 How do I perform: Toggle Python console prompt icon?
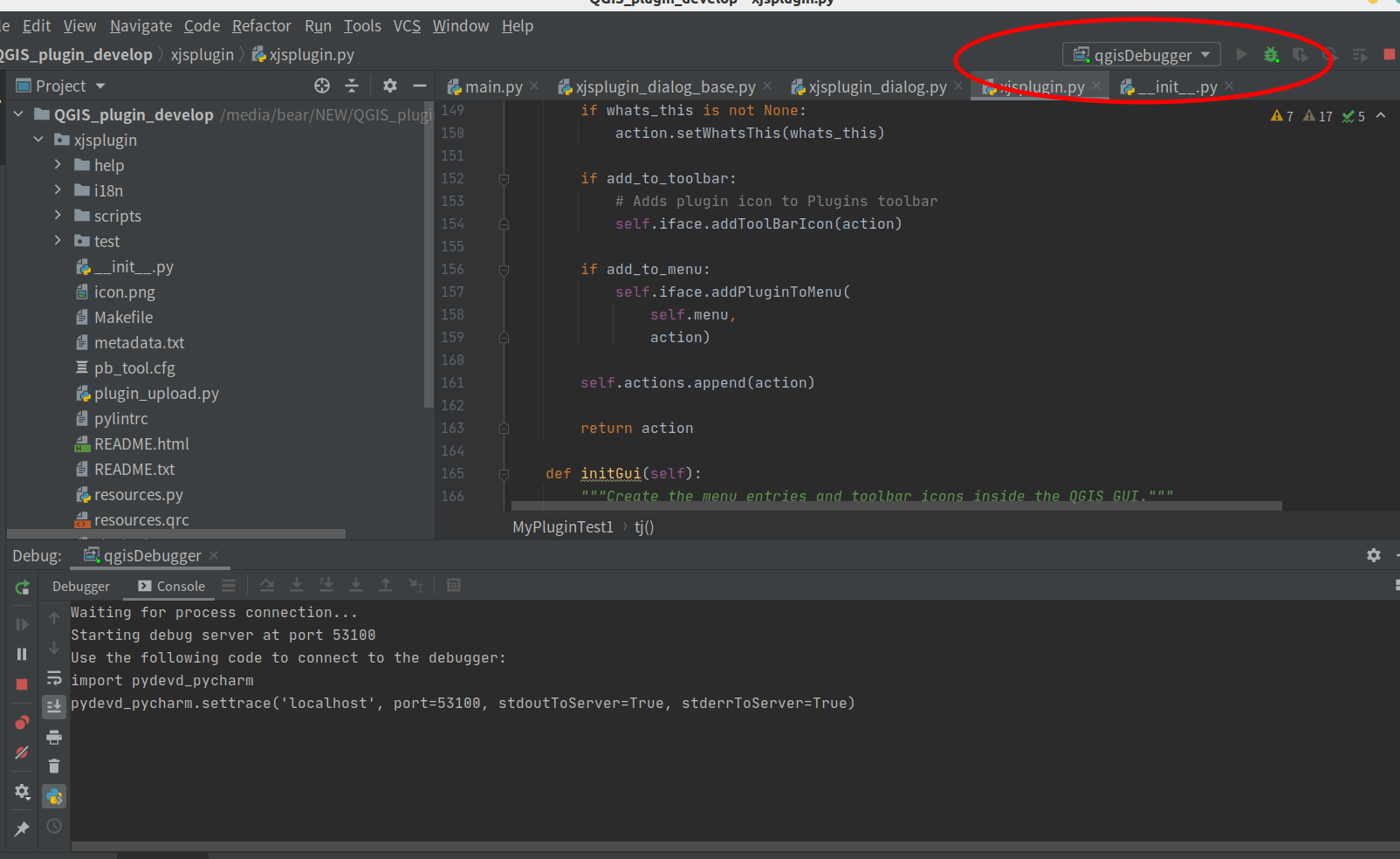tap(54, 796)
